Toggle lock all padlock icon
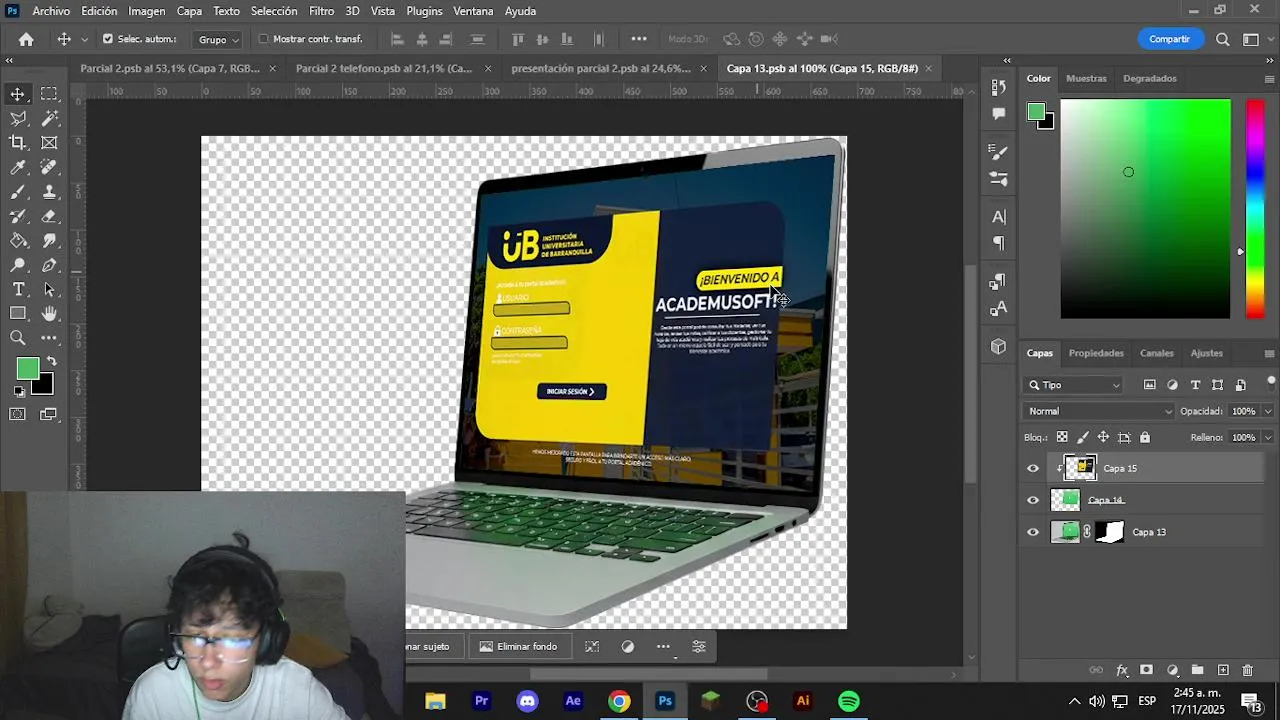 (x=1145, y=437)
